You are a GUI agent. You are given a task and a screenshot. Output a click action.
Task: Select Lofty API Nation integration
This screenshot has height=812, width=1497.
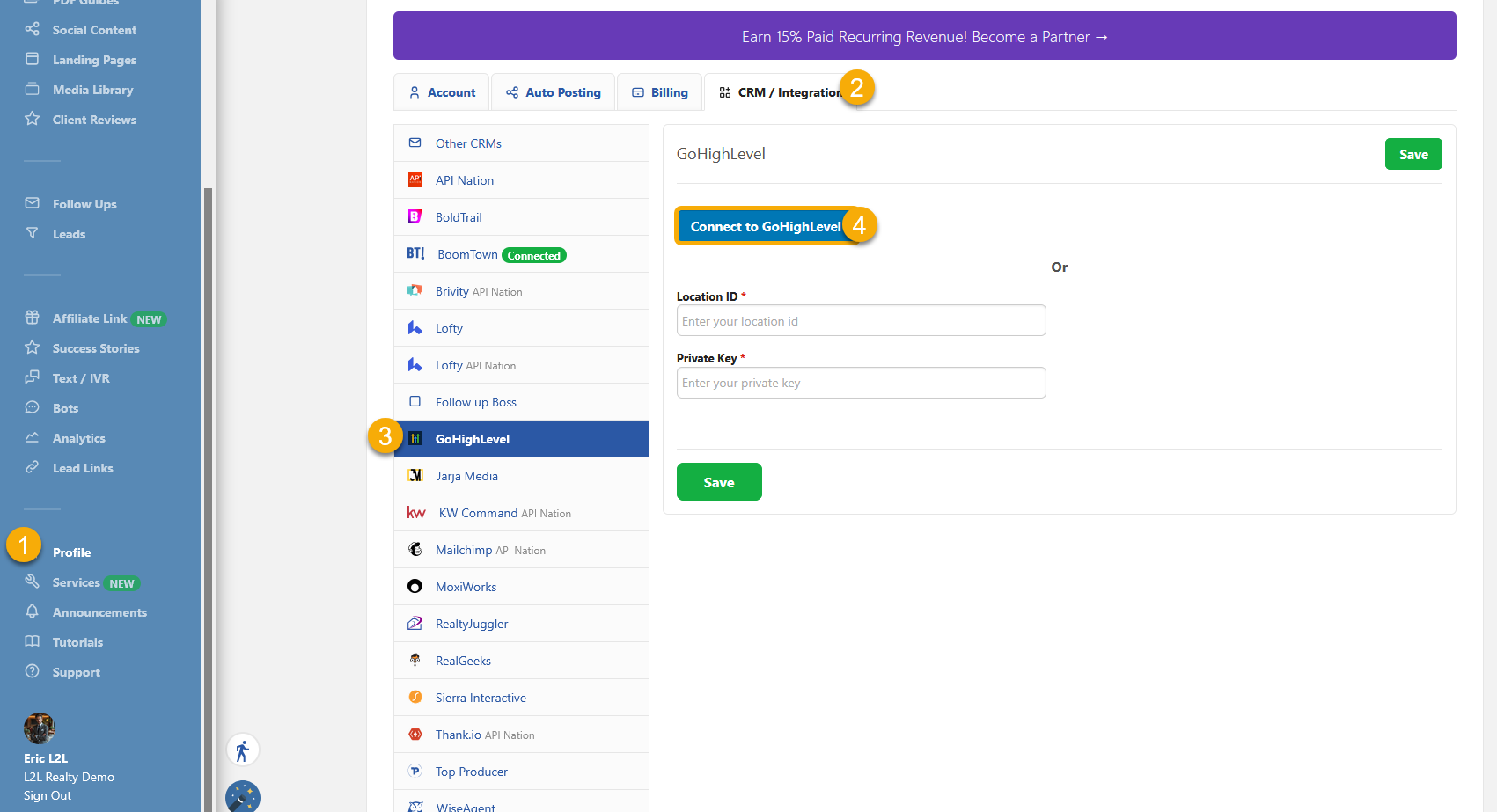[x=521, y=365]
